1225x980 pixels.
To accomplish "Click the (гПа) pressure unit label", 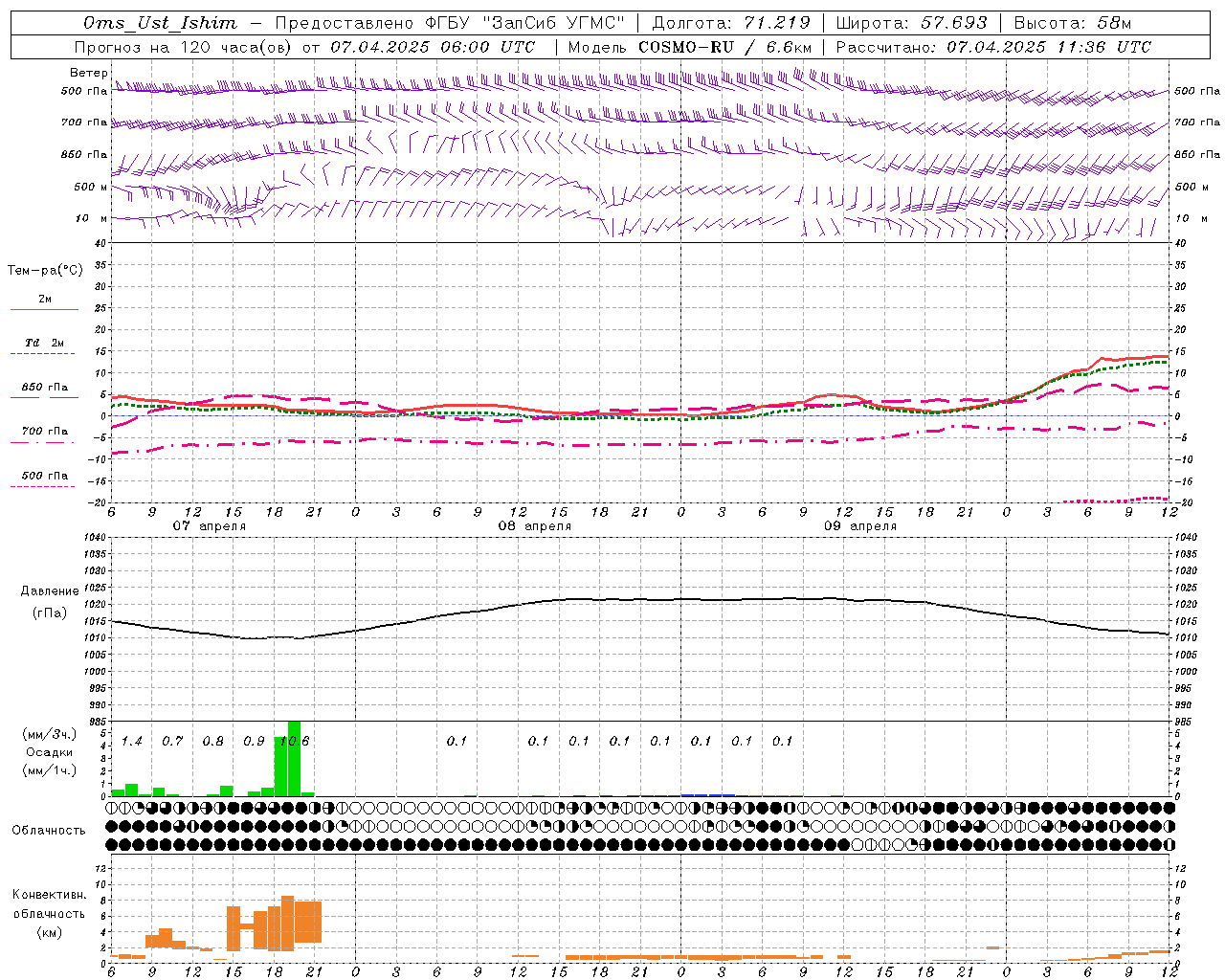I will (50, 613).
